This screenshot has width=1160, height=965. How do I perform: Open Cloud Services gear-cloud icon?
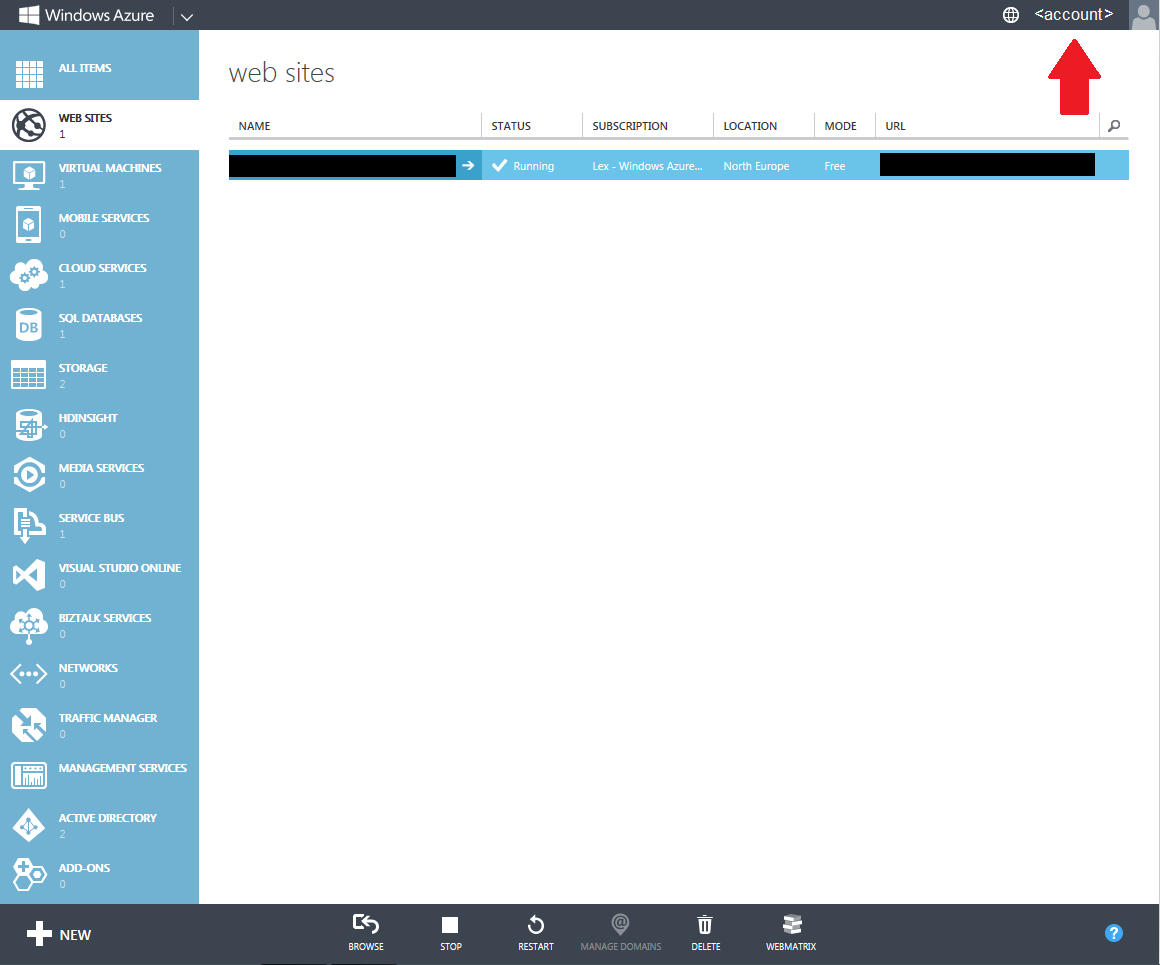click(29, 275)
